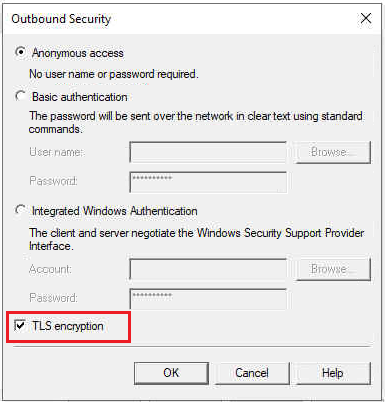Click the clear text password description
385x402 pixels.
(196, 122)
